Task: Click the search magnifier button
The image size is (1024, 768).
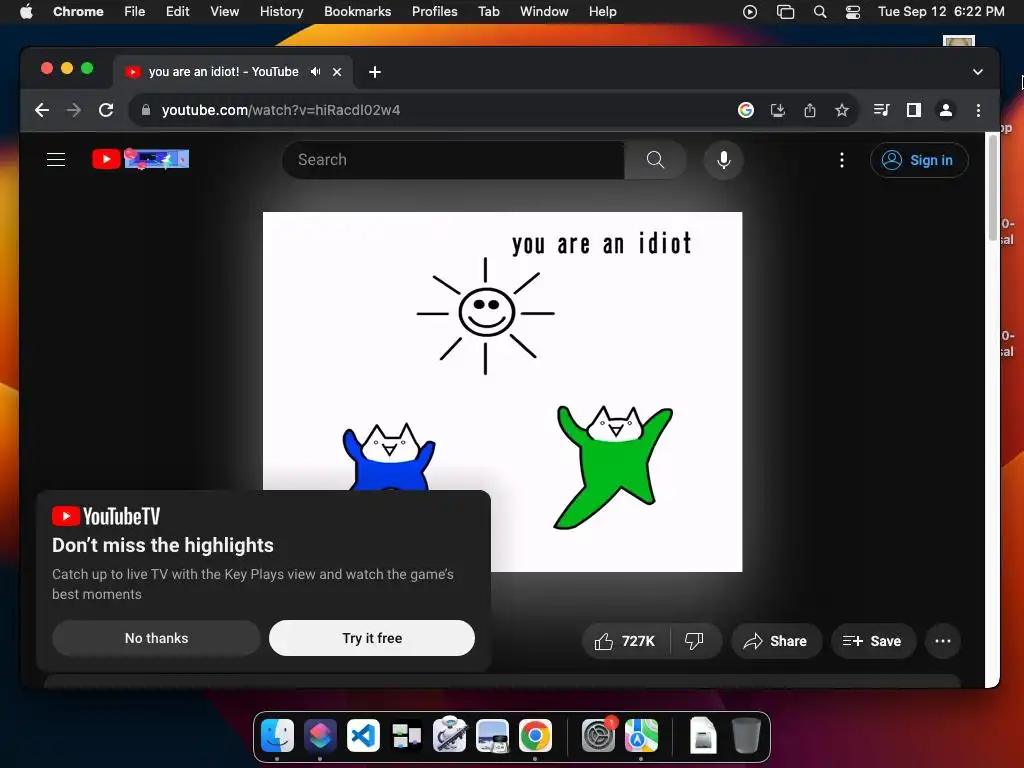Action: pos(655,159)
